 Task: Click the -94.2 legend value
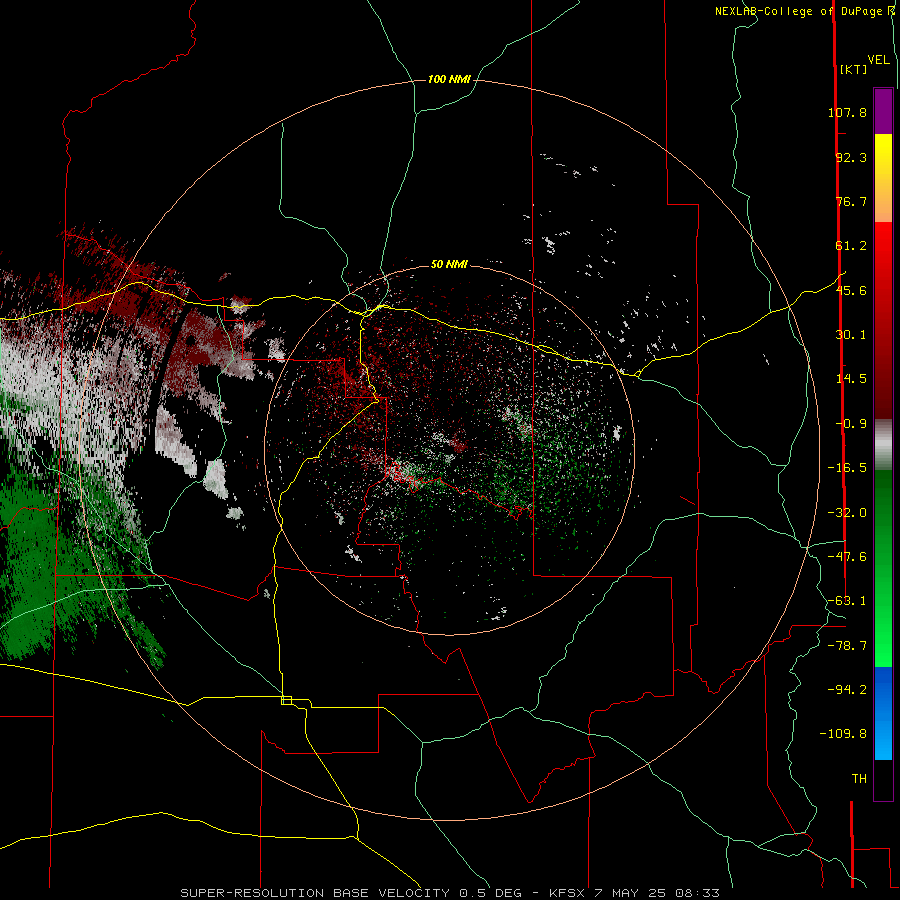847,690
